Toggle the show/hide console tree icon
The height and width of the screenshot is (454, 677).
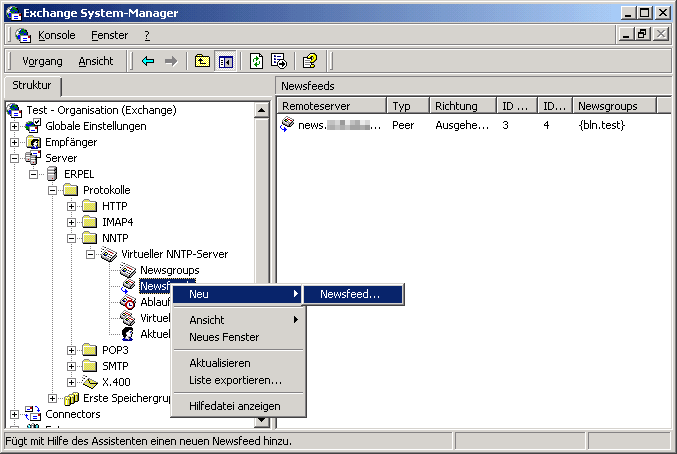(x=225, y=61)
